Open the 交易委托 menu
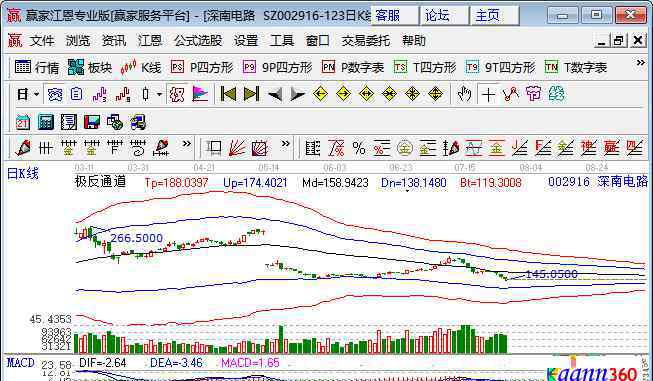Viewport: 653px width, 381px height. tap(366, 41)
